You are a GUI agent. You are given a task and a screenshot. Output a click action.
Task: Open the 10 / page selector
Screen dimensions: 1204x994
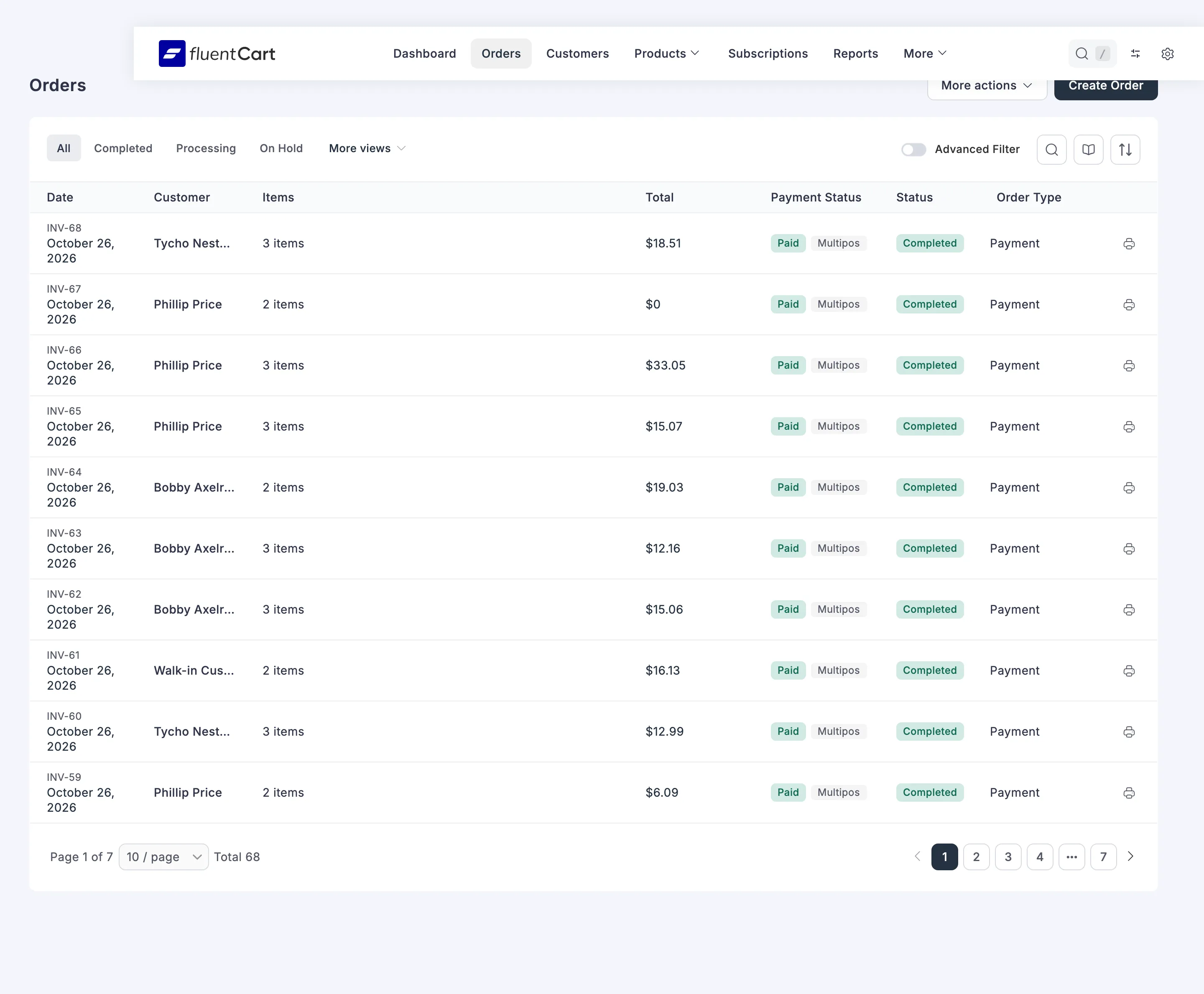pos(163,856)
